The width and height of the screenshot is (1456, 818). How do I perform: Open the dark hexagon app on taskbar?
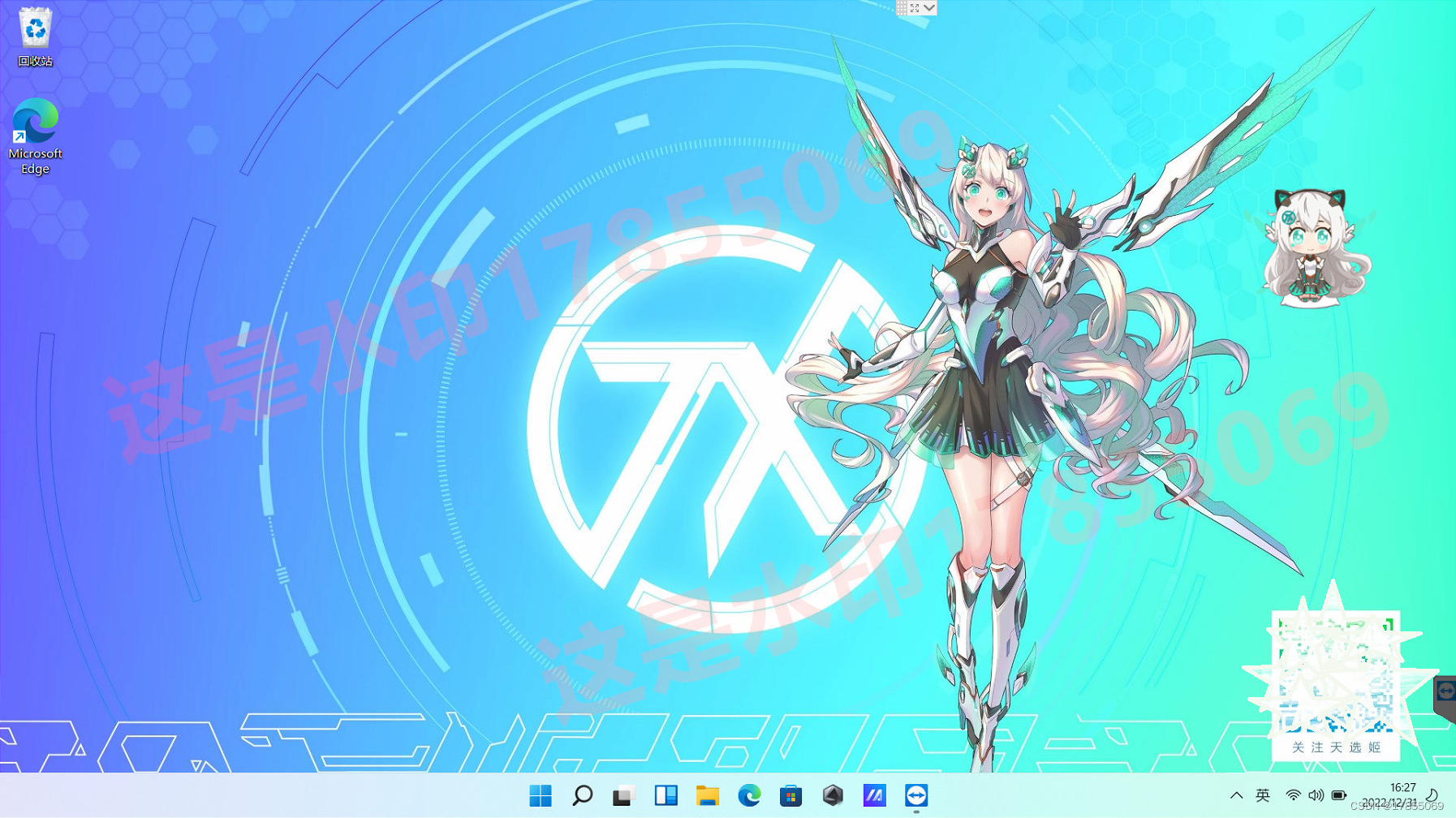(x=833, y=795)
